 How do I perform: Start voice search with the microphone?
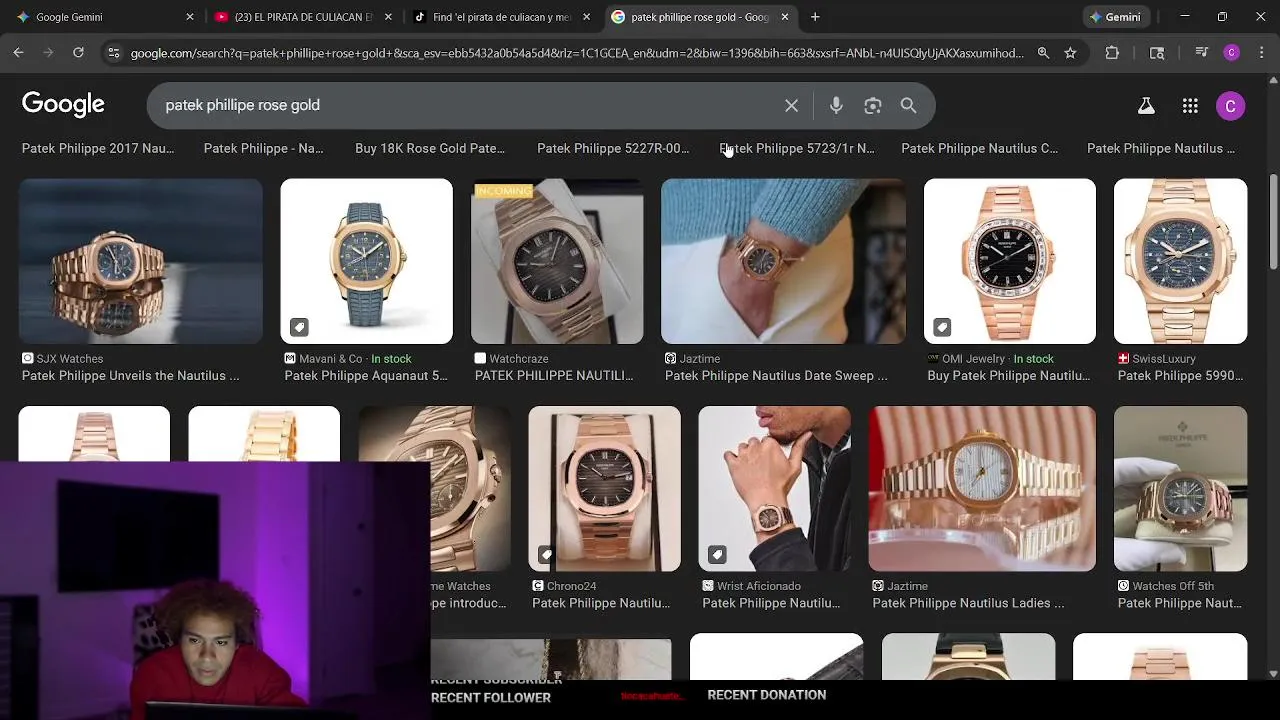(x=836, y=105)
